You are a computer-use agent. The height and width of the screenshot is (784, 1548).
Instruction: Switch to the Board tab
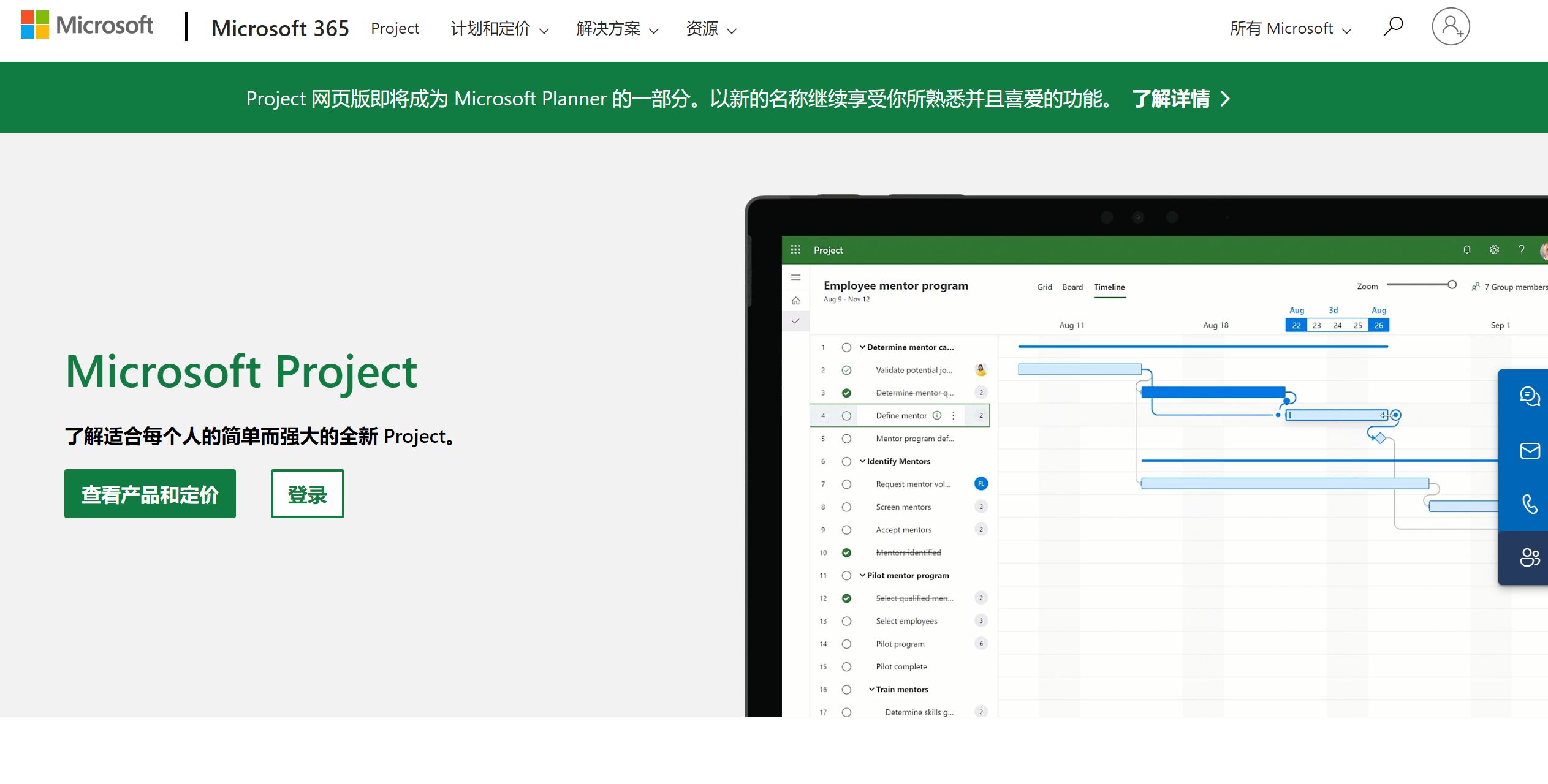(x=1072, y=287)
